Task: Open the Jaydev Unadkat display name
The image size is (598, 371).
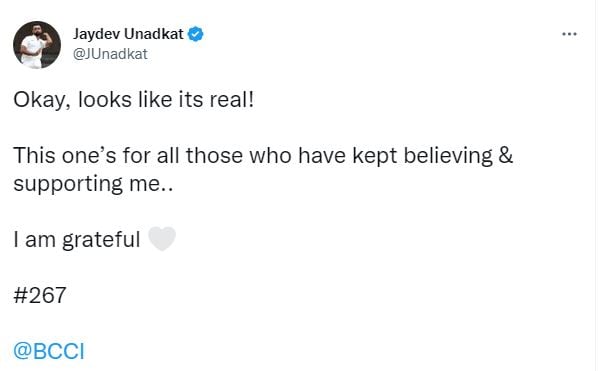Action: 128,34
